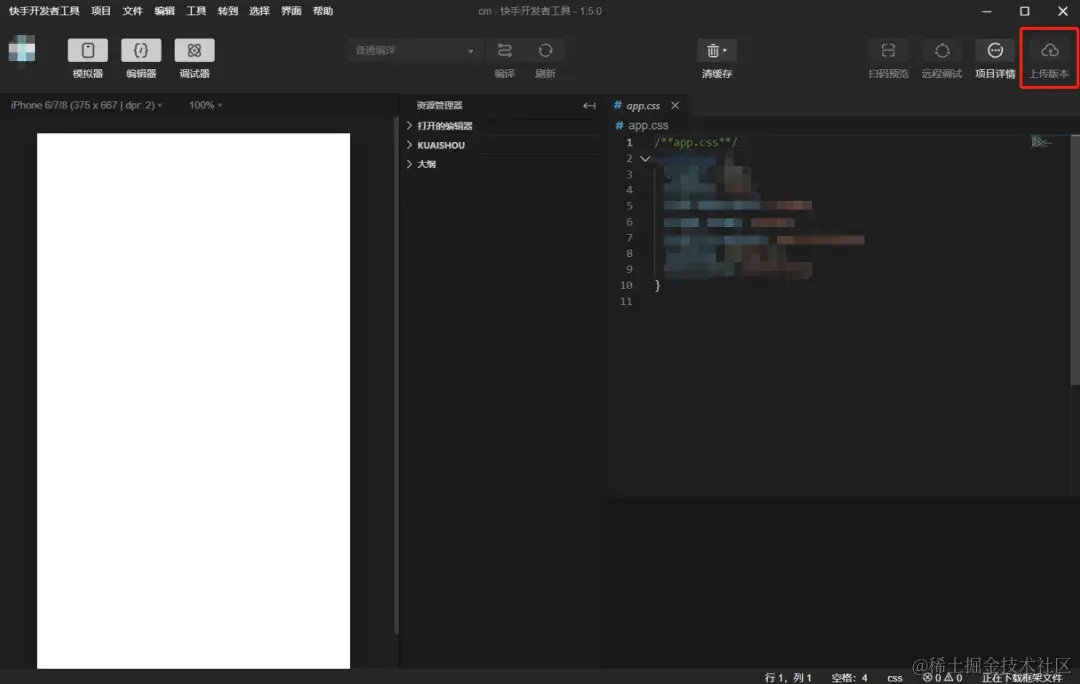Collapse the 资源管理器 panel with arrow icon
1080x684 pixels.
point(589,105)
